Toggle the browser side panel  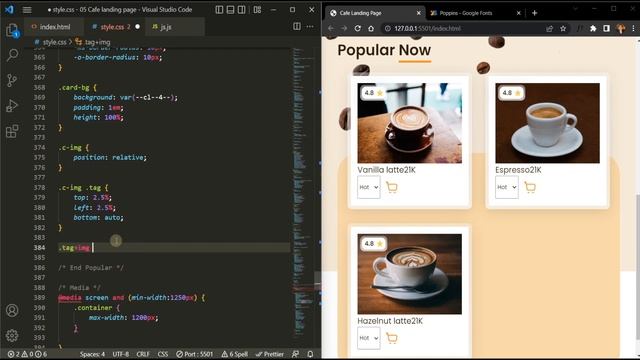607,29
